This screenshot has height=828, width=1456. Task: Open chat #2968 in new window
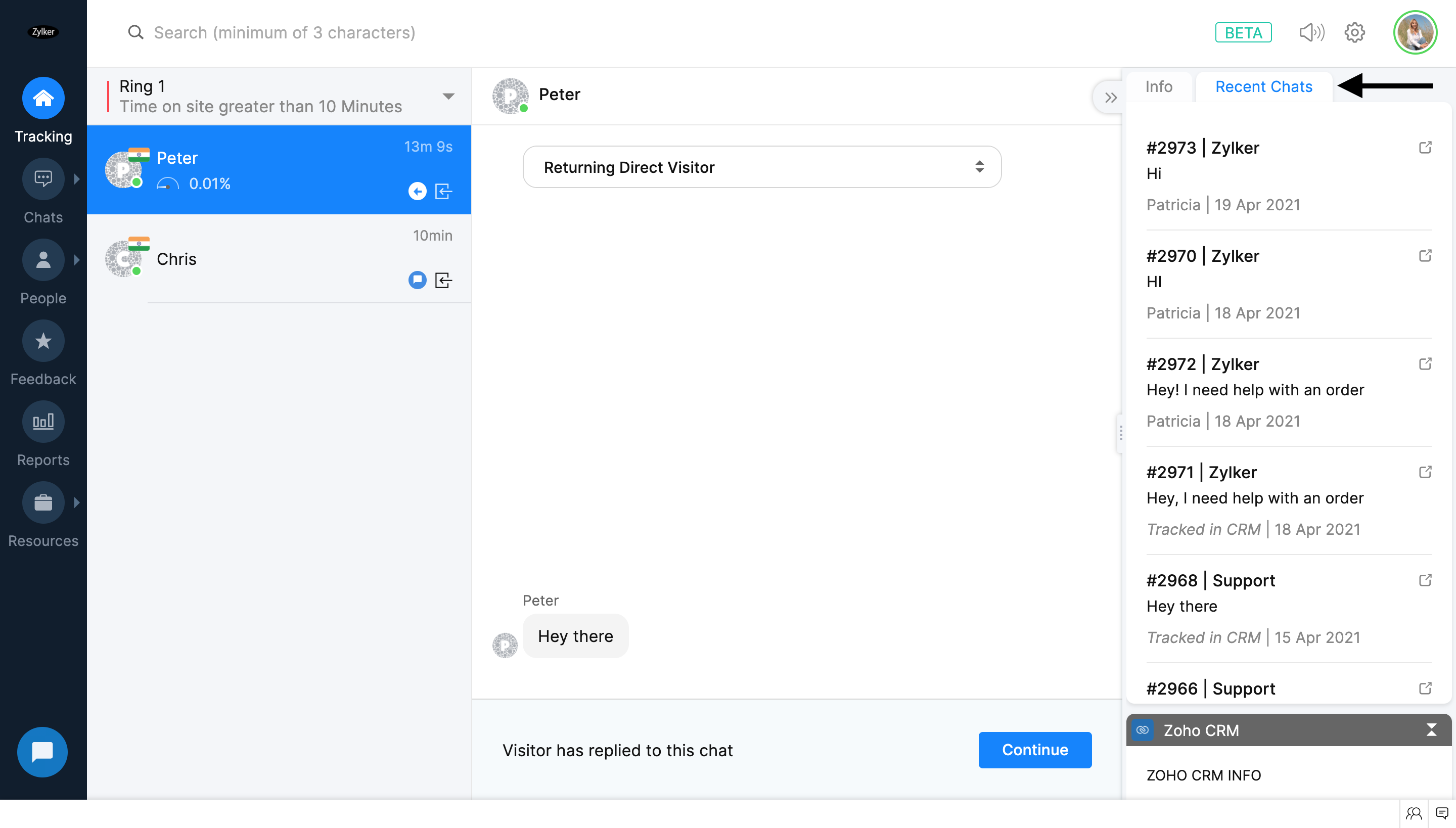pos(1425,580)
